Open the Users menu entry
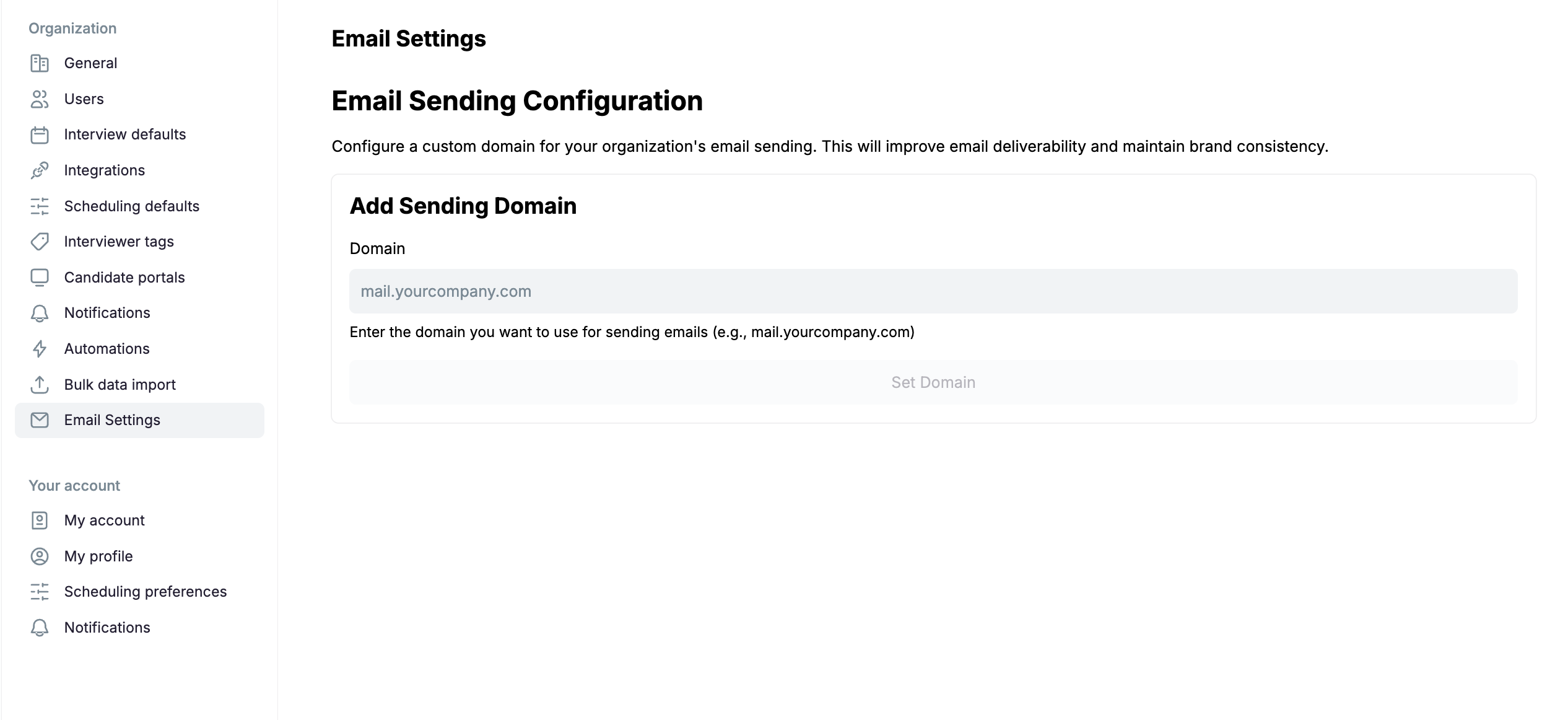The image size is (1568, 720). (x=139, y=99)
